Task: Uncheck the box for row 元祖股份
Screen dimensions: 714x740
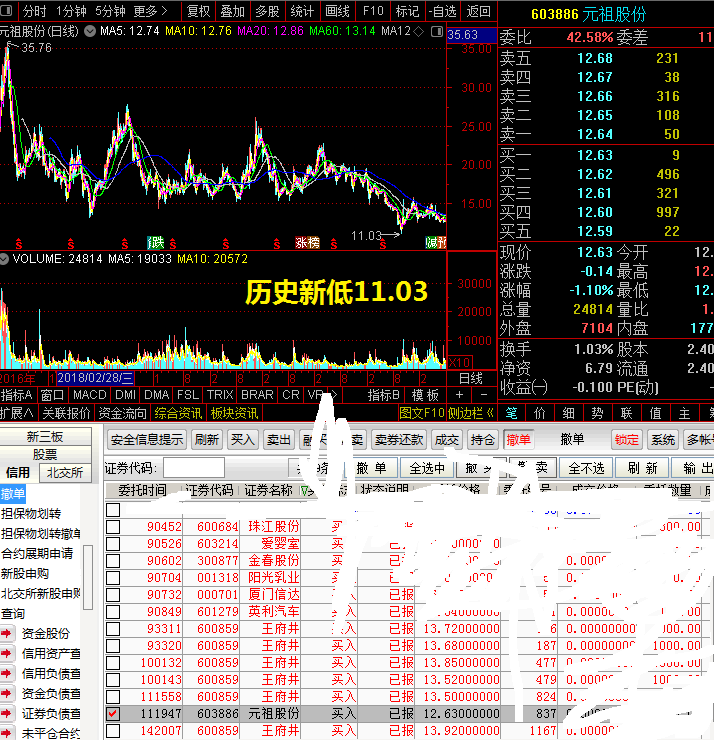Action: coord(113,714)
